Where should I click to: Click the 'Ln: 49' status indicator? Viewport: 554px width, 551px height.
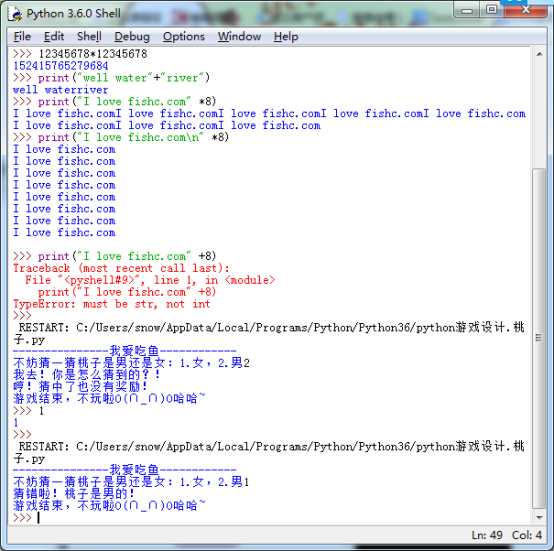click(487, 535)
